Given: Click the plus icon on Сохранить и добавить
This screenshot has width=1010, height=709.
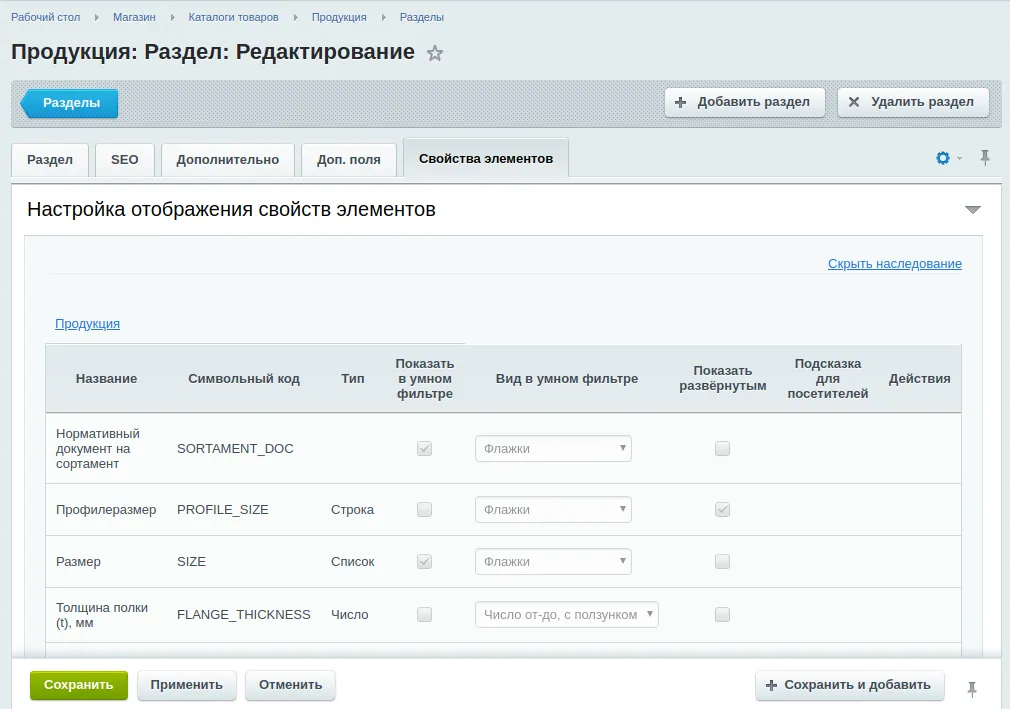Looking at the screenshot, I should (x=770, y=685).
